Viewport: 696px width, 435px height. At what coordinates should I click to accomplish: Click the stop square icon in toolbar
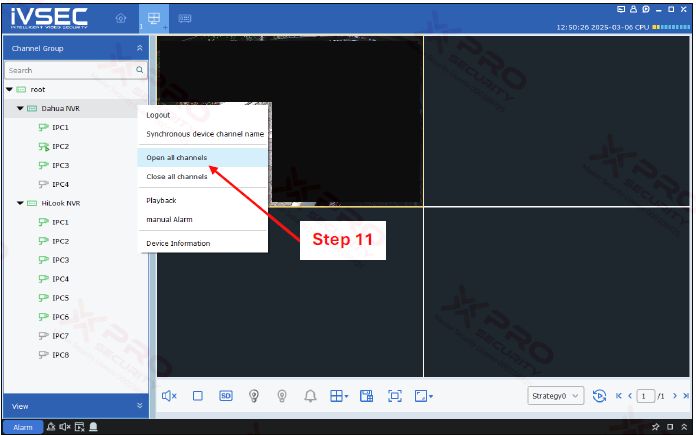click(198, 396)
